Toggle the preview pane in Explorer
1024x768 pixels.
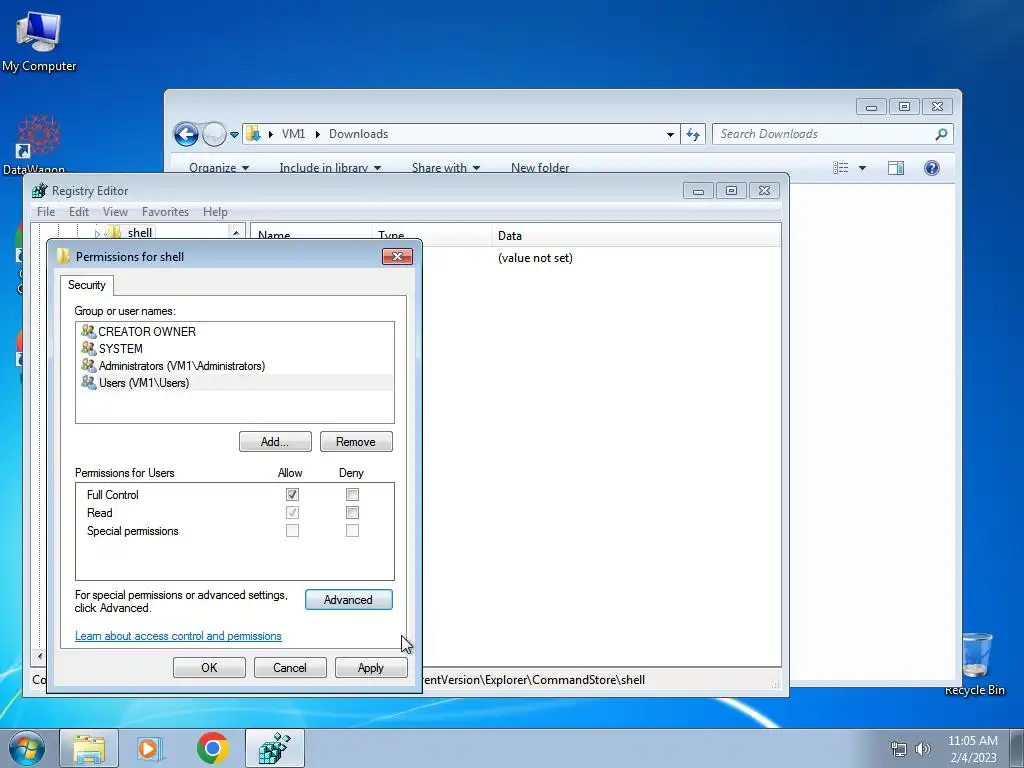[x=896, y=168]
